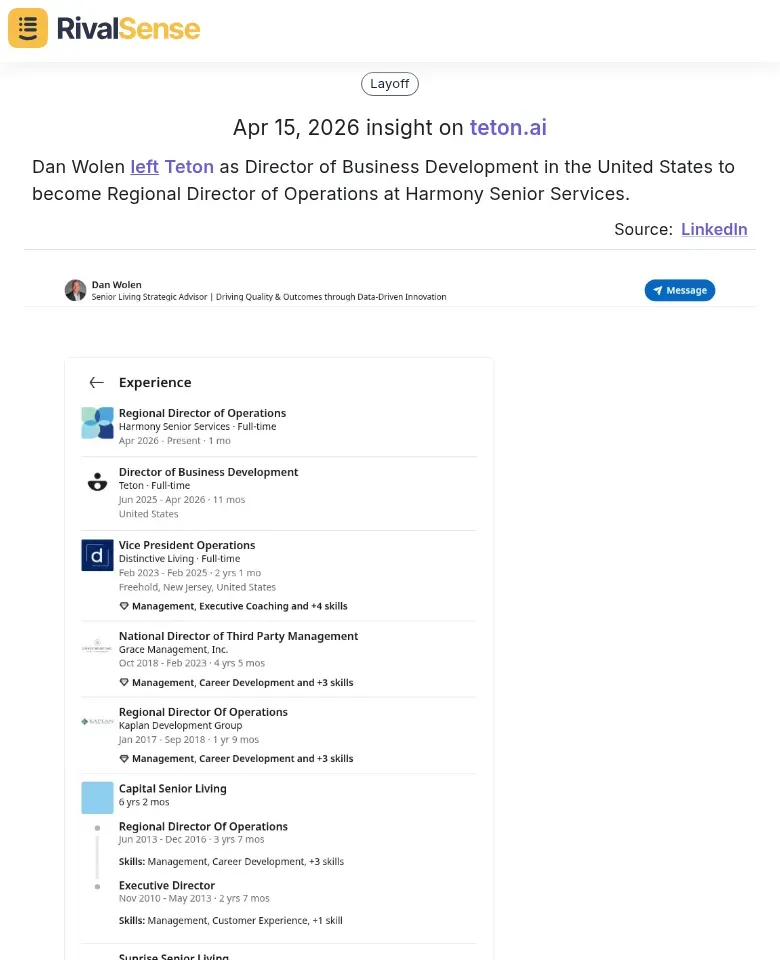Expand '+4 skills' under Vice President Operations
Image resolution: width=780 pixels, height=960 pixels.
(x=328, y=605)
